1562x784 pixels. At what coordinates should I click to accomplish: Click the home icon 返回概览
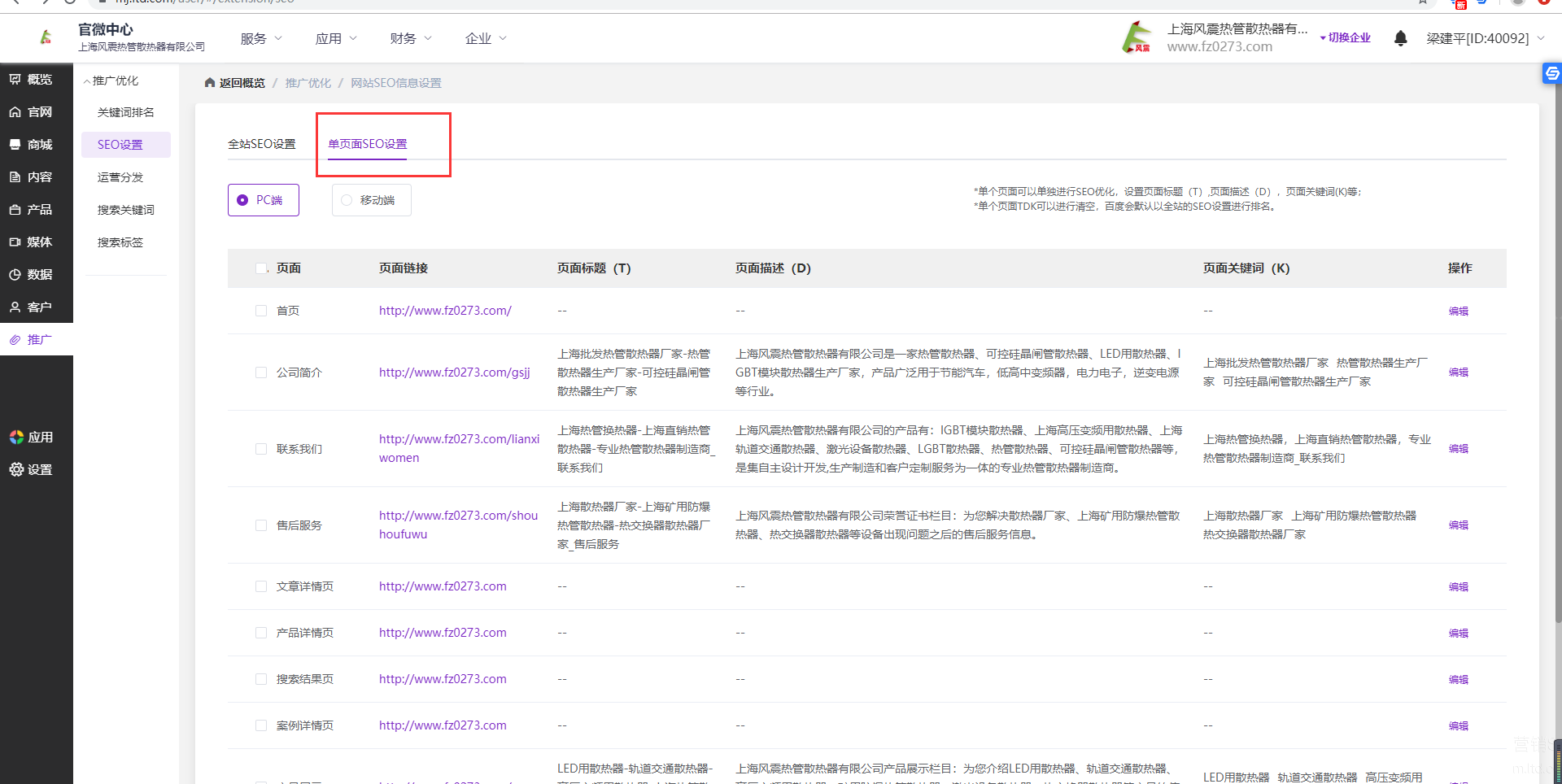210,83
